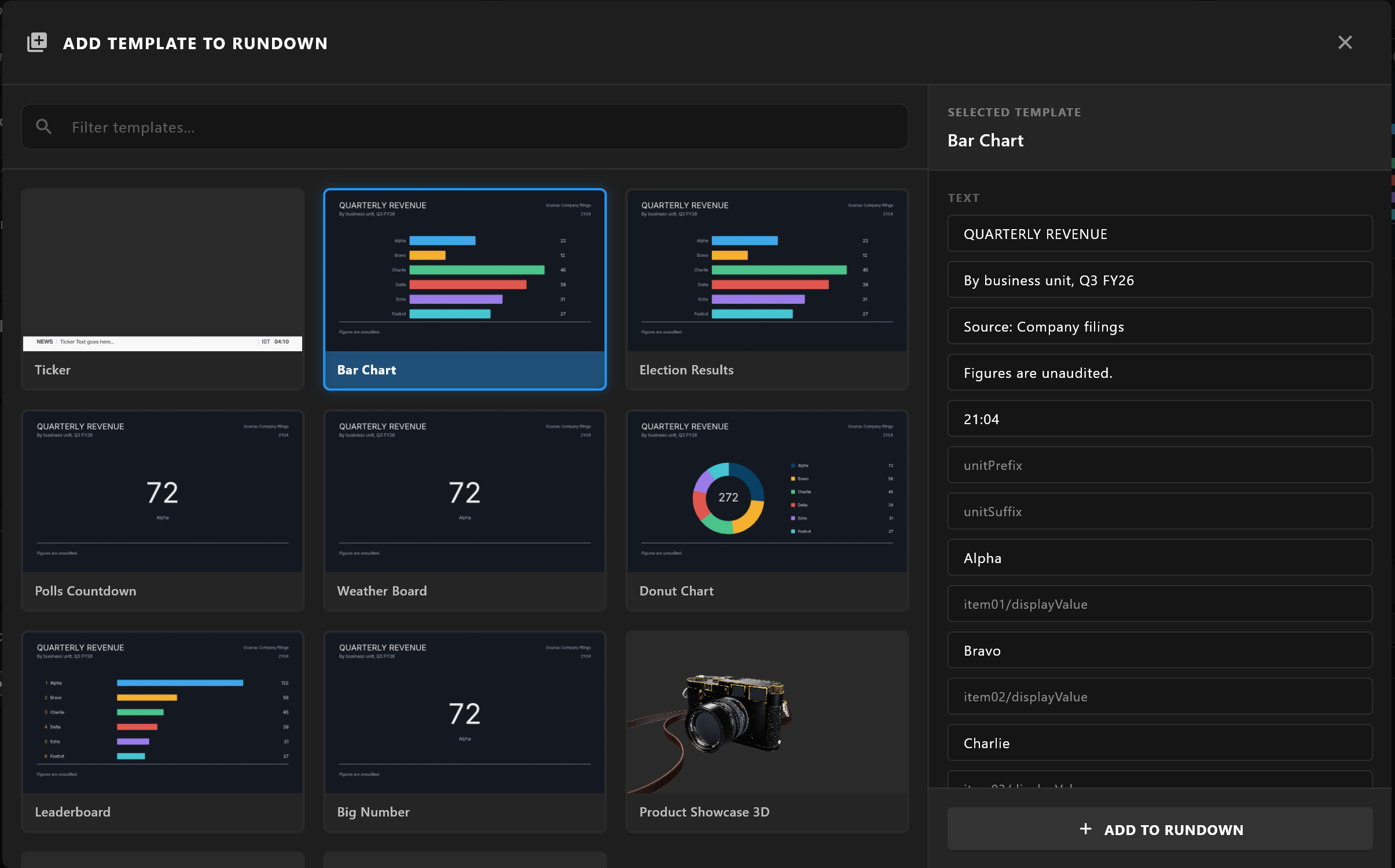
Task: Close the Add Template dialog
Action: pos(1345,42)
